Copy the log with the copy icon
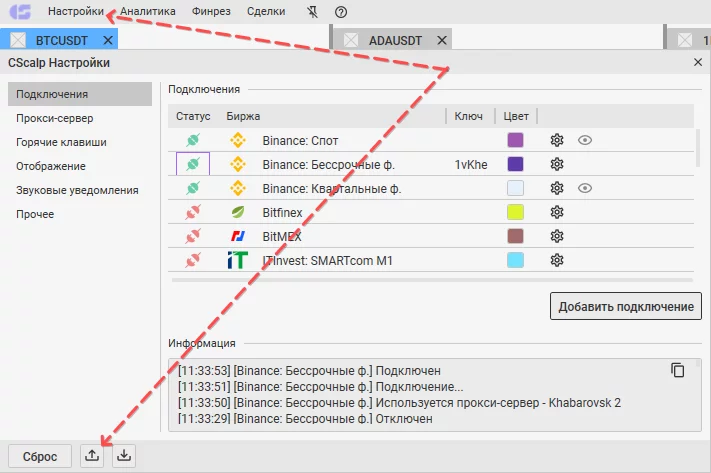 pos(677,370)
